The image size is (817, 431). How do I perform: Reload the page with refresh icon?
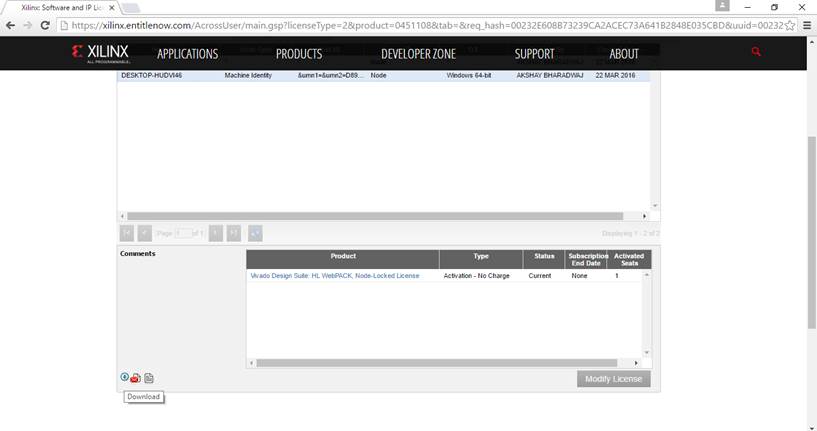point(45,25)
